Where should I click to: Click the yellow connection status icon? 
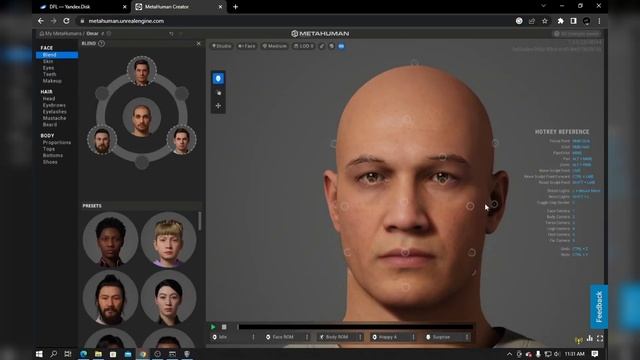[578, 340]
